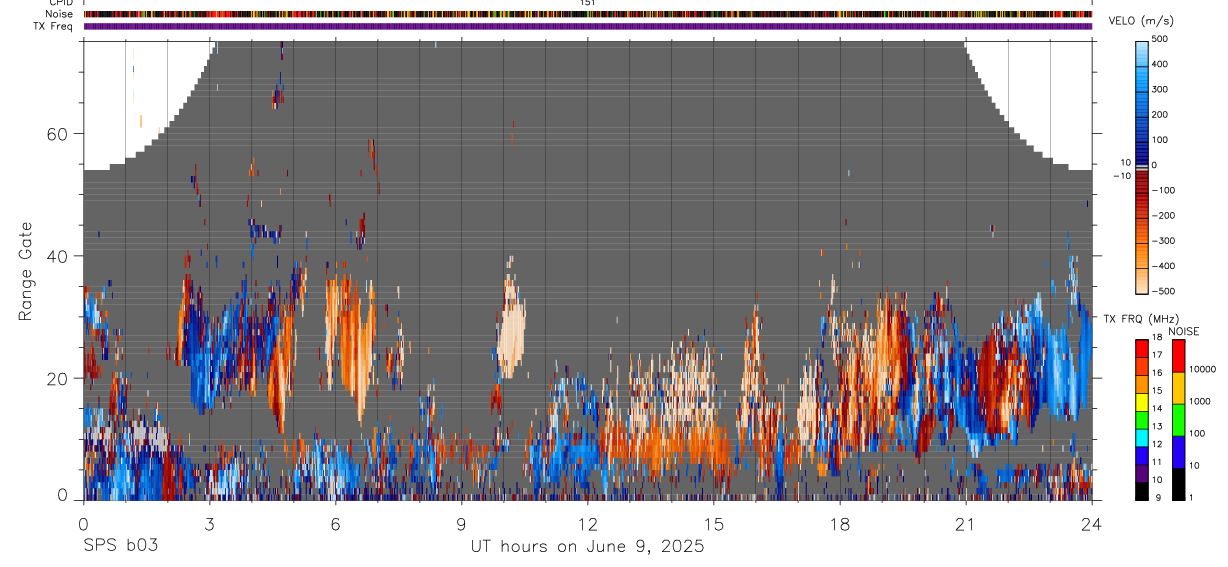Click the "UT hours on June 9, 2025" axis title
Screen dimensions: 1228x567
point(588,546)
